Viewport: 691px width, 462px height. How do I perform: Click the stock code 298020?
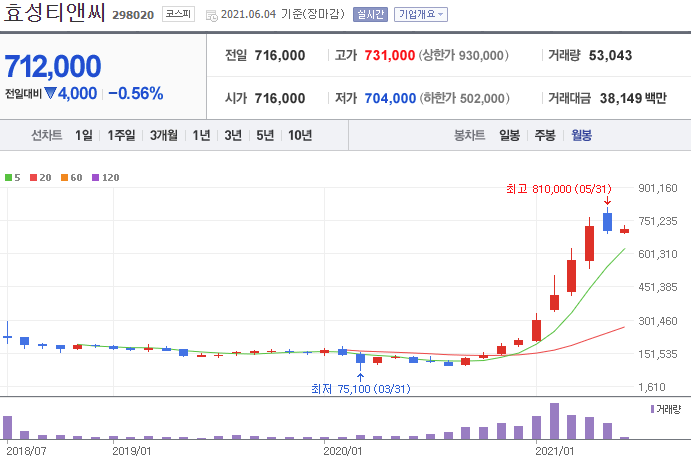coord(133,15)
